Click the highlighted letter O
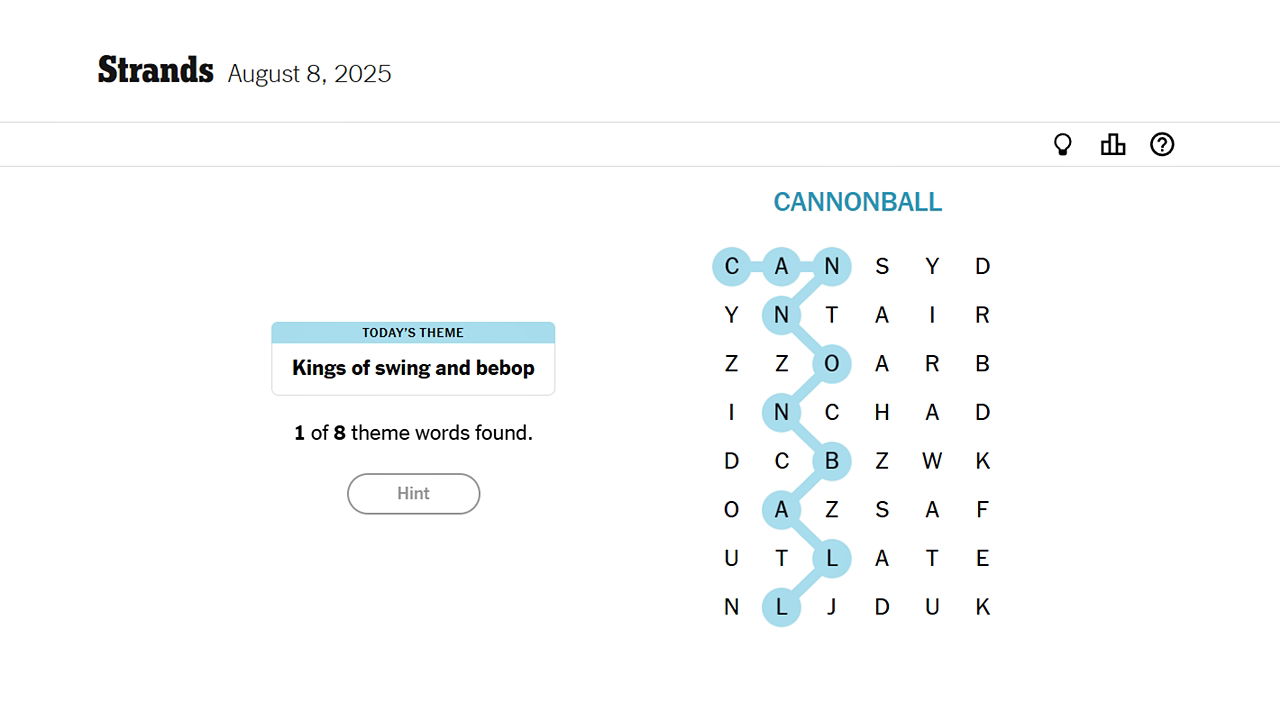 831,364
